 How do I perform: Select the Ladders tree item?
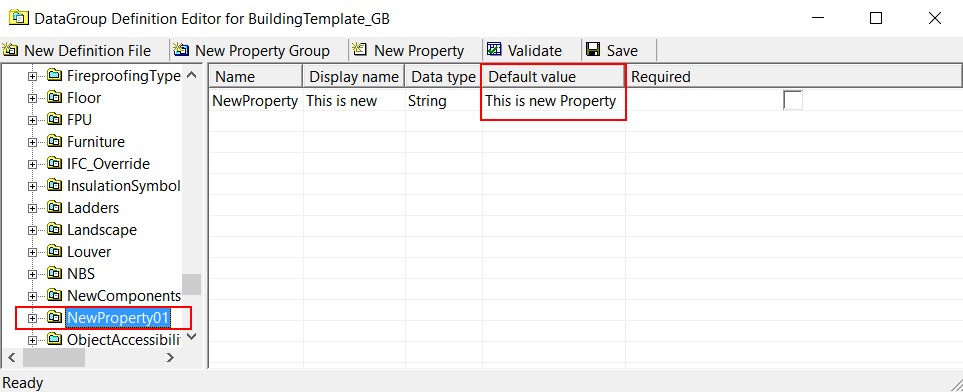(93, 208)
